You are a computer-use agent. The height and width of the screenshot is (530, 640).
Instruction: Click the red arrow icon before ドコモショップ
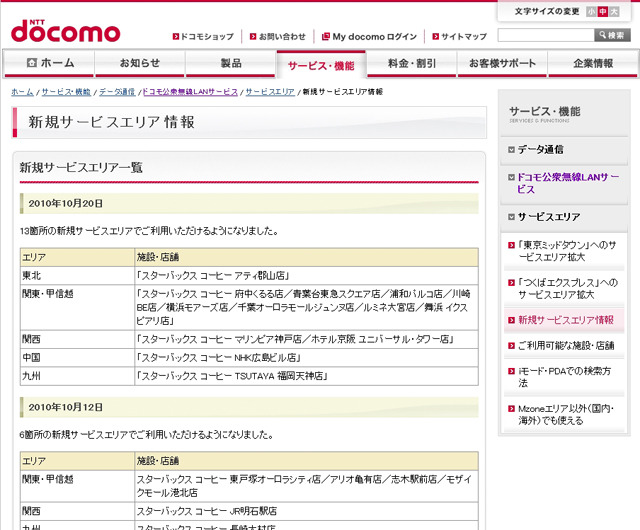pos(176,36)
